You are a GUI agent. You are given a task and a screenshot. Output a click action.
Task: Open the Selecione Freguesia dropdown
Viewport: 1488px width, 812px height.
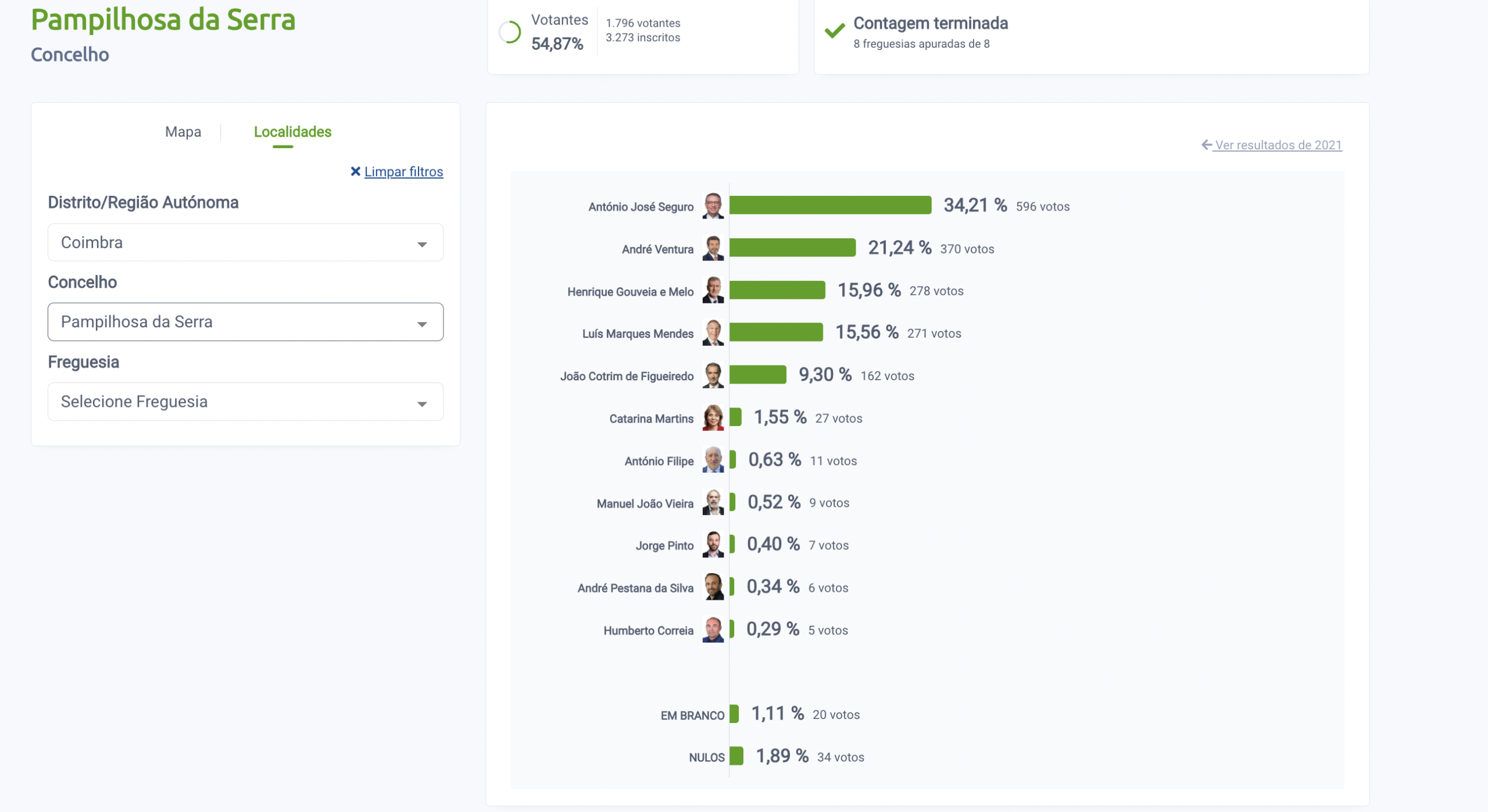coord(245,402)
